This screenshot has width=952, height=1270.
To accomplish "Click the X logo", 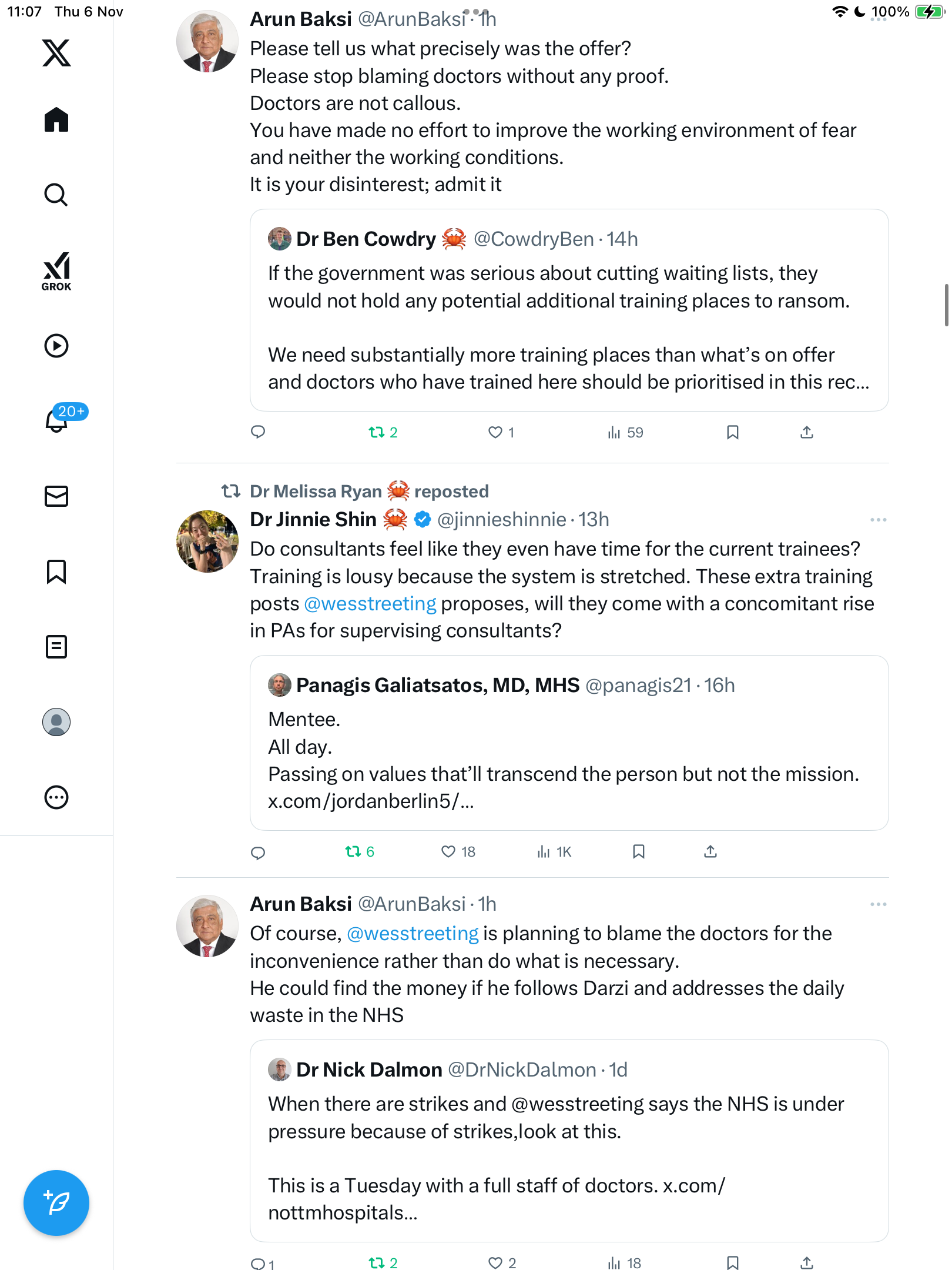I will pyautogui.click(x=56, y=53).
